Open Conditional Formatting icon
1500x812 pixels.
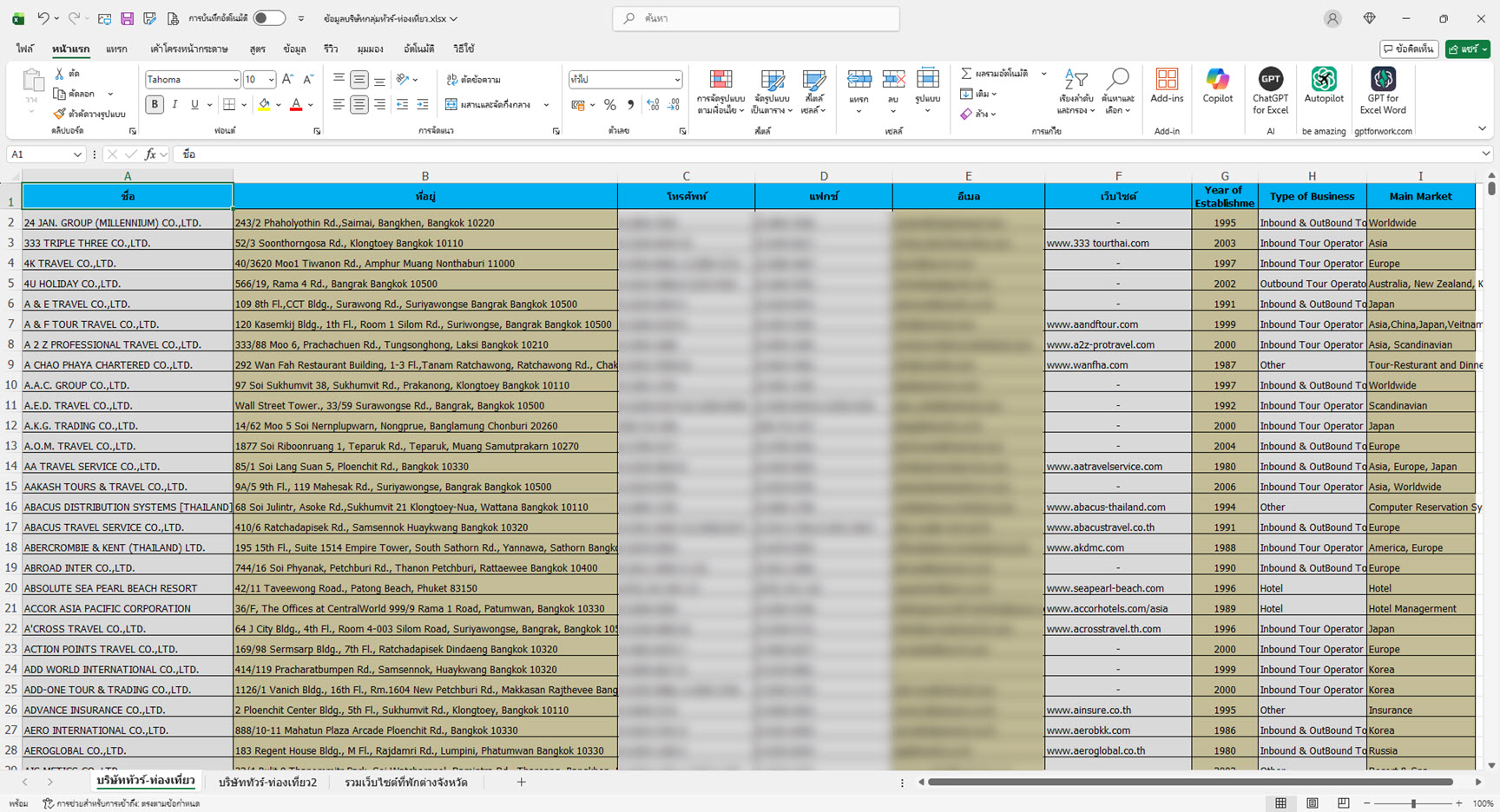click(720, 81)
